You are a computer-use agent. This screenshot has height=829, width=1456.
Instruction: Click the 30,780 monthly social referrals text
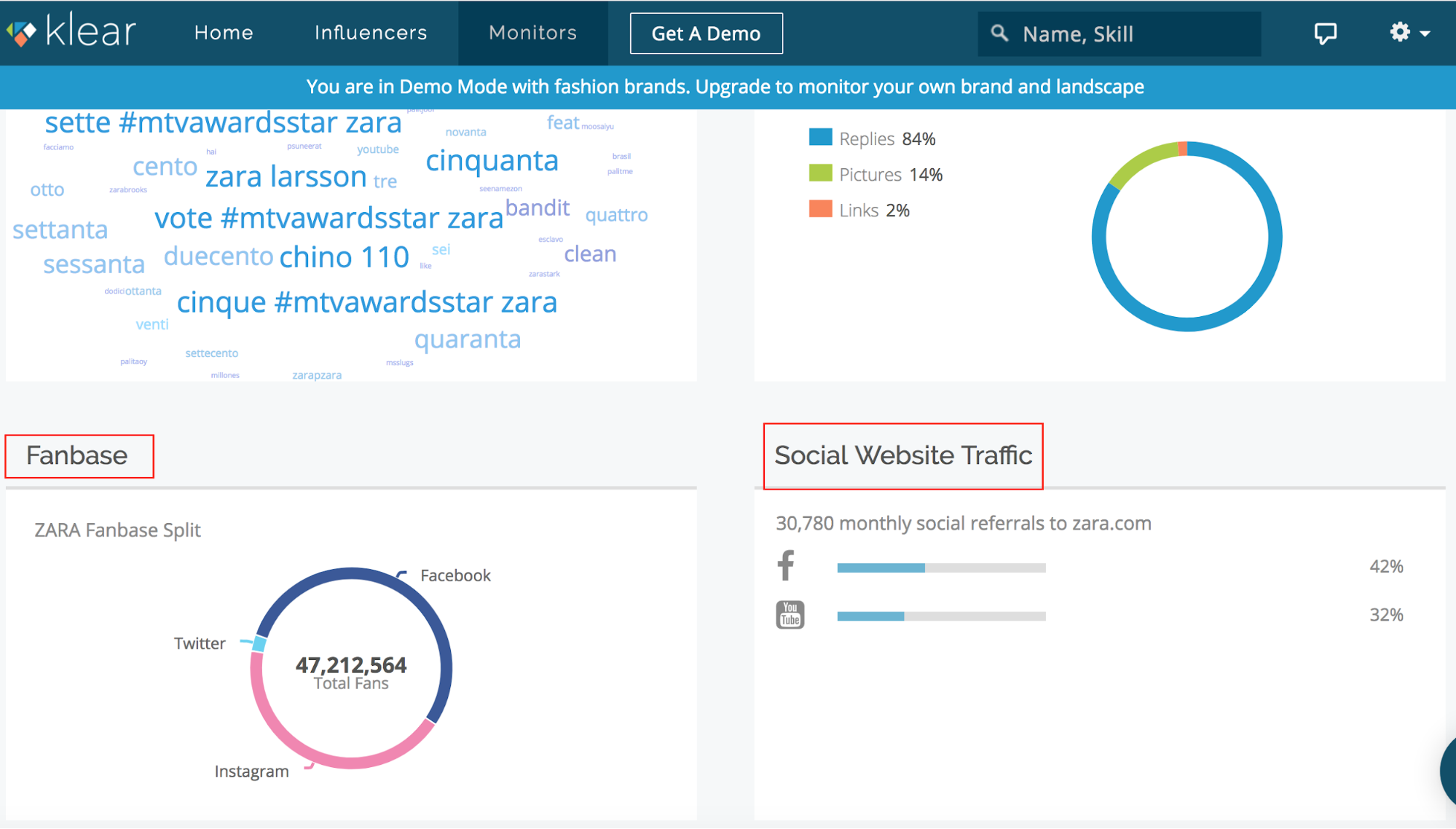click(963, 524)
